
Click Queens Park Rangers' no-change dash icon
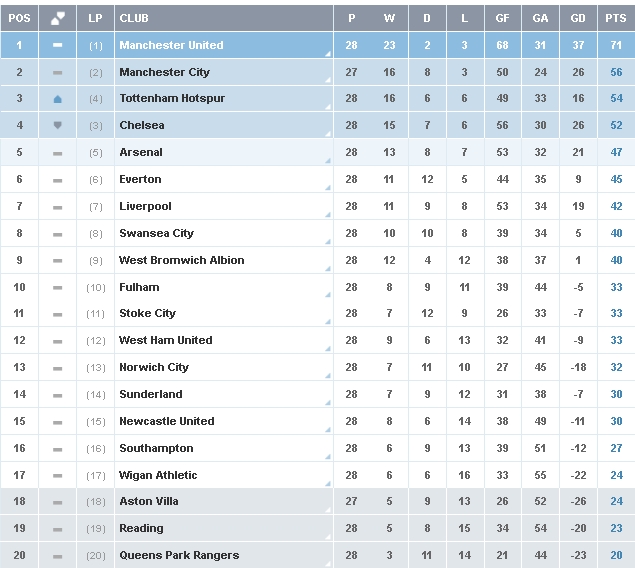tap(58, 556)
